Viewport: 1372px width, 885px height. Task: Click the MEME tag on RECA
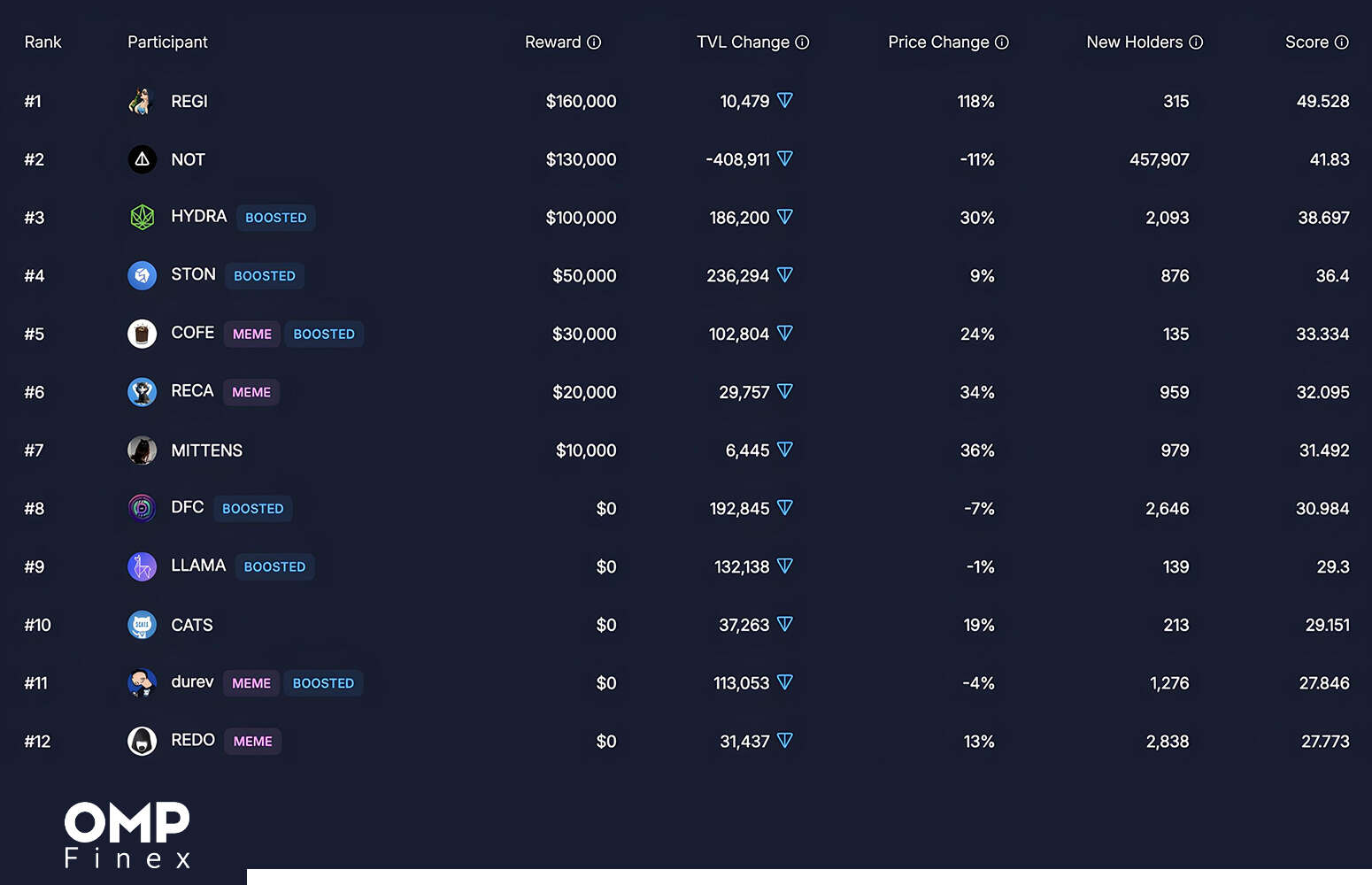tap(251, 392)
